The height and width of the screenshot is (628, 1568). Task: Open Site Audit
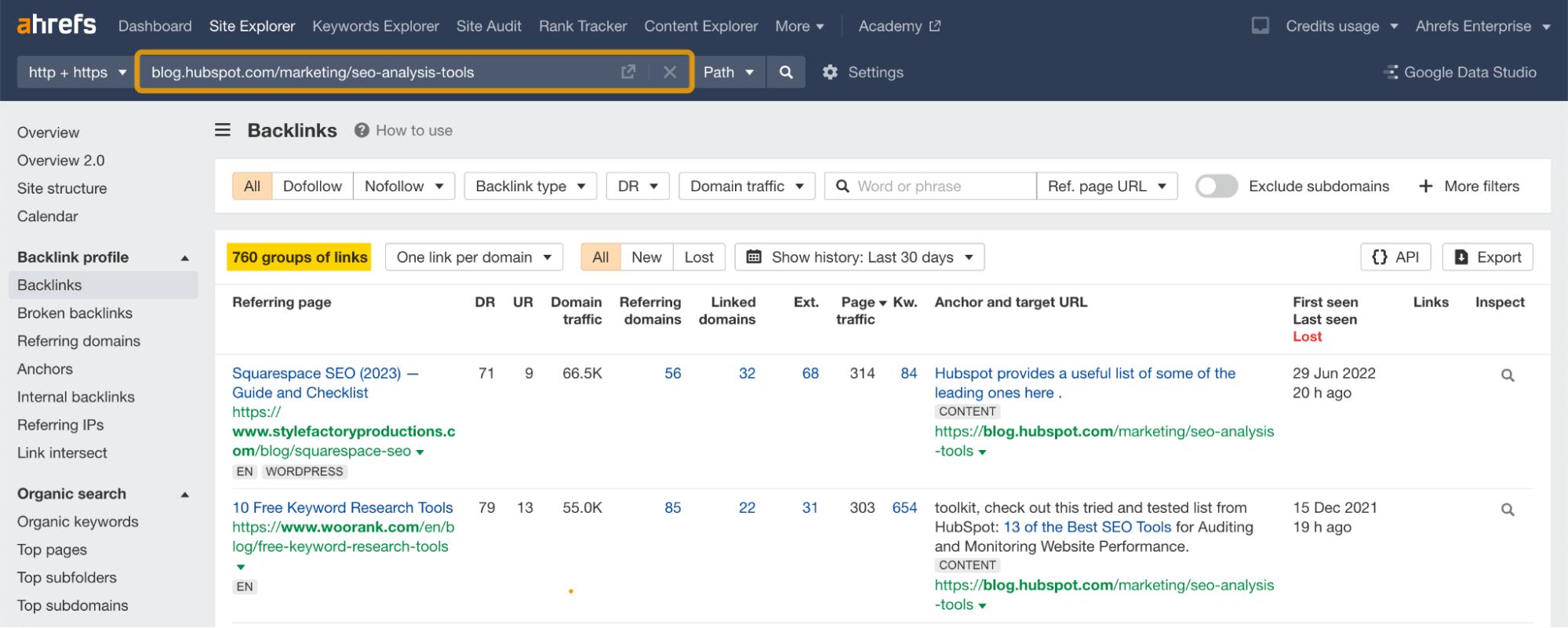[x=489, y=26]
